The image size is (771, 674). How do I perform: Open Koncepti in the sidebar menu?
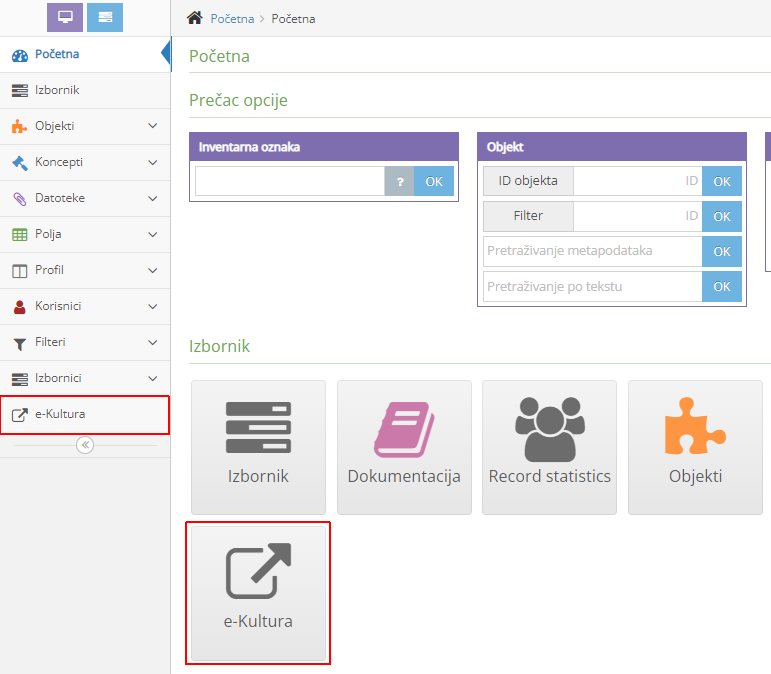pos(85,162)
